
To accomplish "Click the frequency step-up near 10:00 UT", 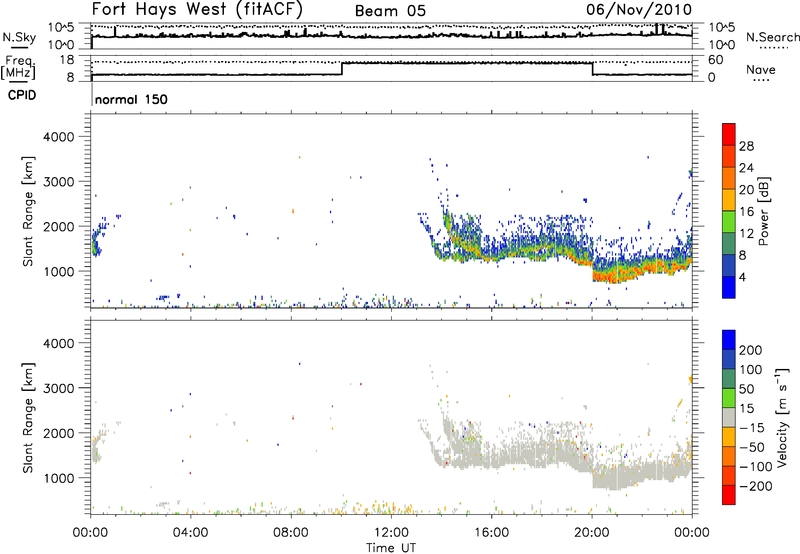I will (x=342, y=68).
